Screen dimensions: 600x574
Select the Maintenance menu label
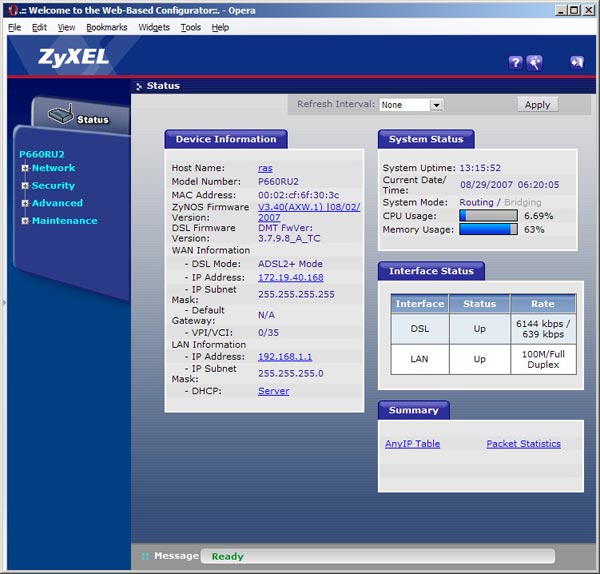point(65,221)
